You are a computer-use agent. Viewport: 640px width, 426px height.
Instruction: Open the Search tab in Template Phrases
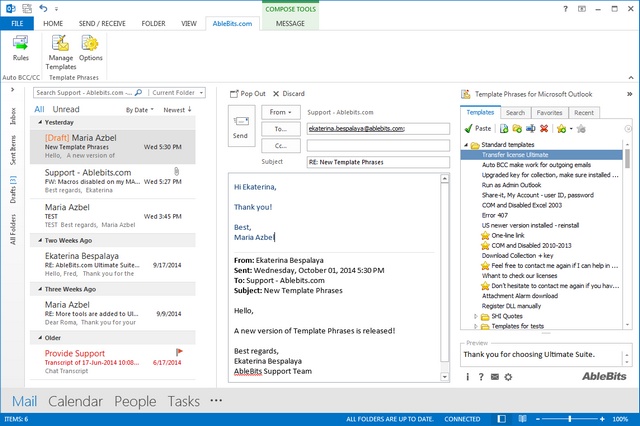515,113
